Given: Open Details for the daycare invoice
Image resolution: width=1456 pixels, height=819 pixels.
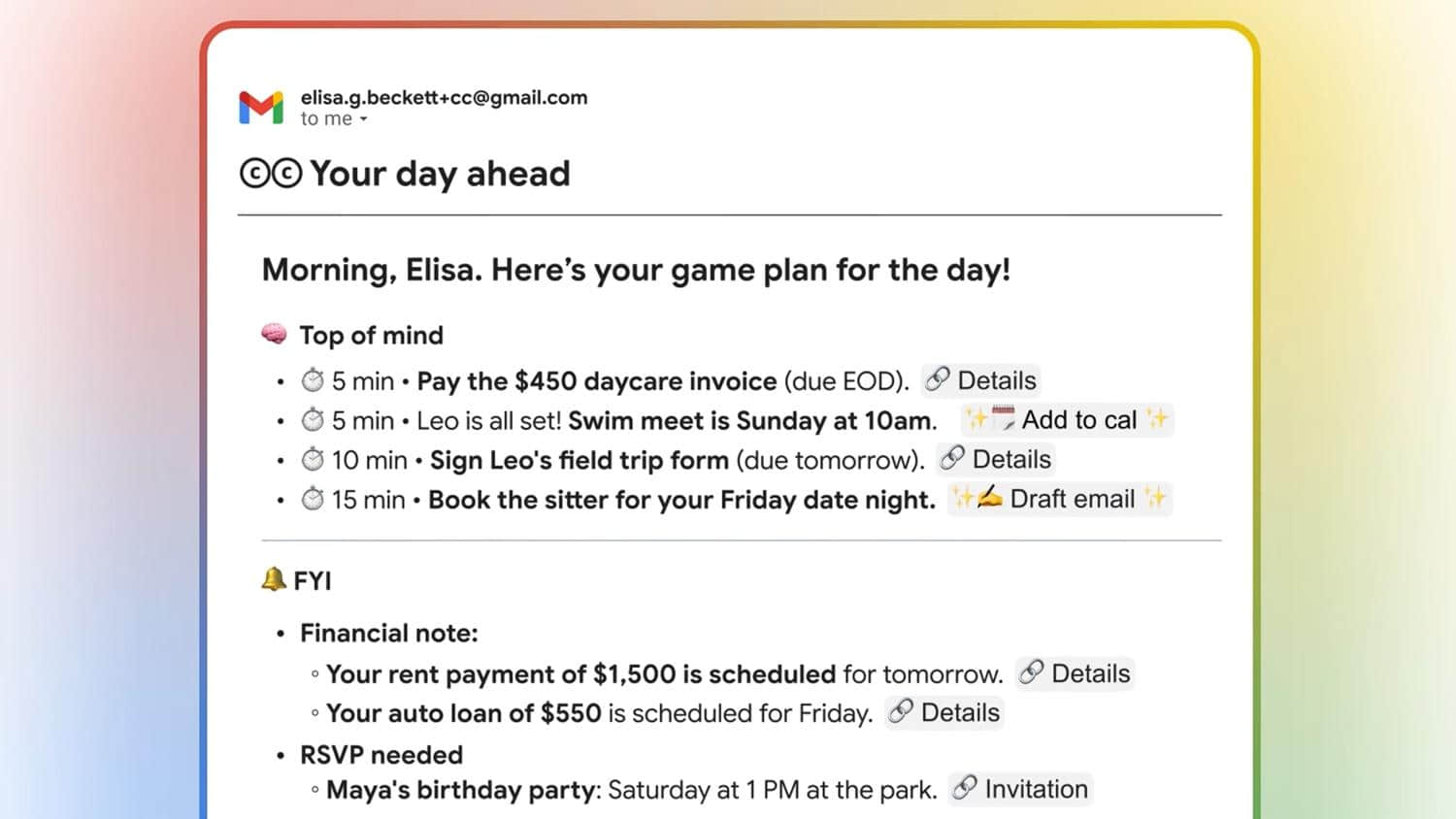Looking at the screenshot, I should pos(980,380).
